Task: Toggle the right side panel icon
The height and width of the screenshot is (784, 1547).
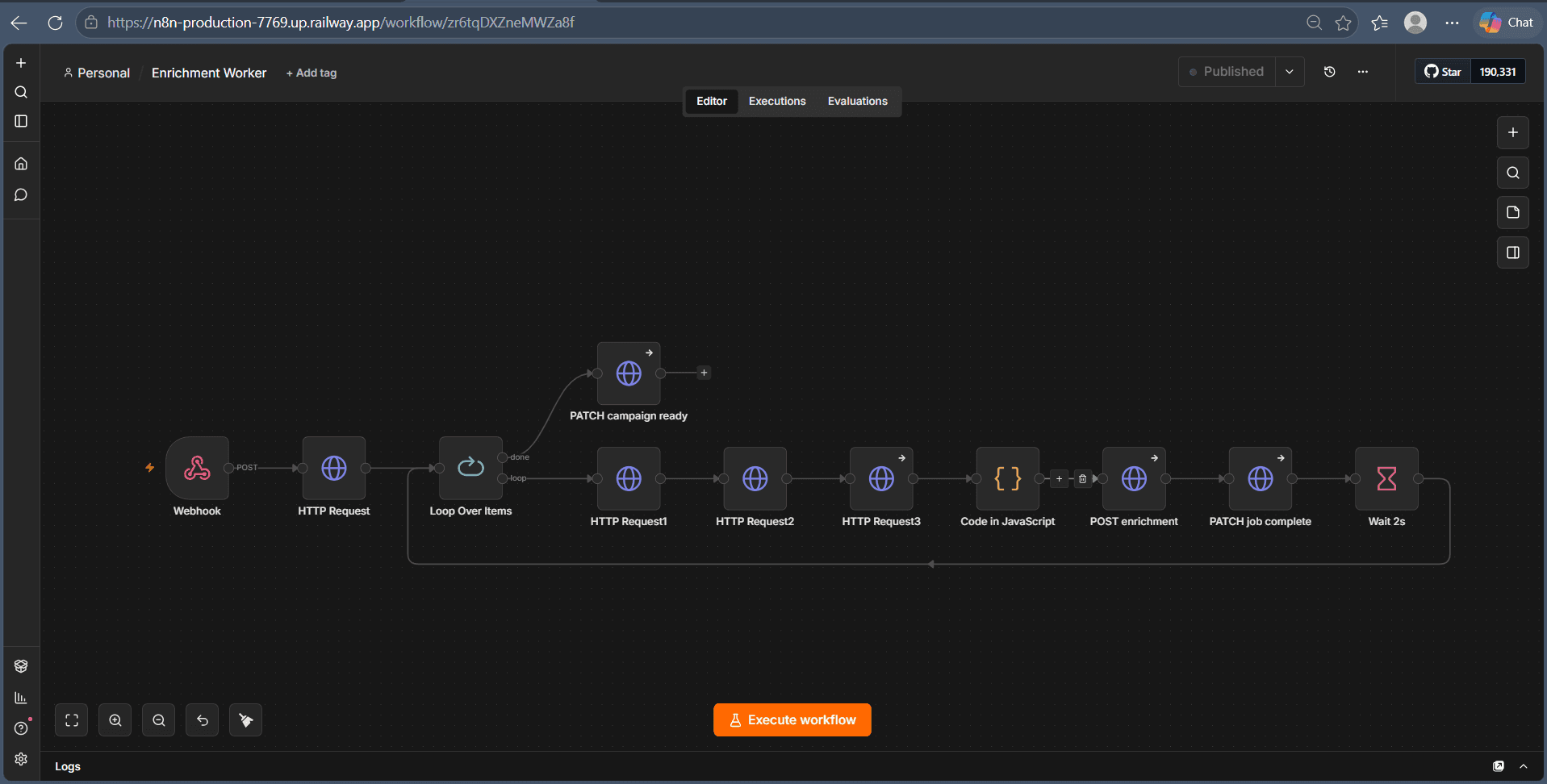Action: 1513,252
